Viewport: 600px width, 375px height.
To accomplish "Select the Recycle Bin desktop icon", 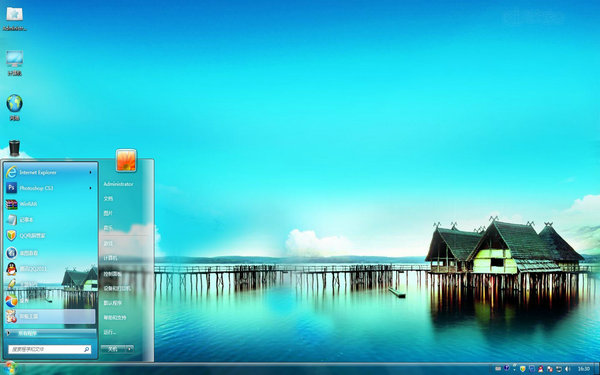I will pyautogui.click(x=15, y=148).
